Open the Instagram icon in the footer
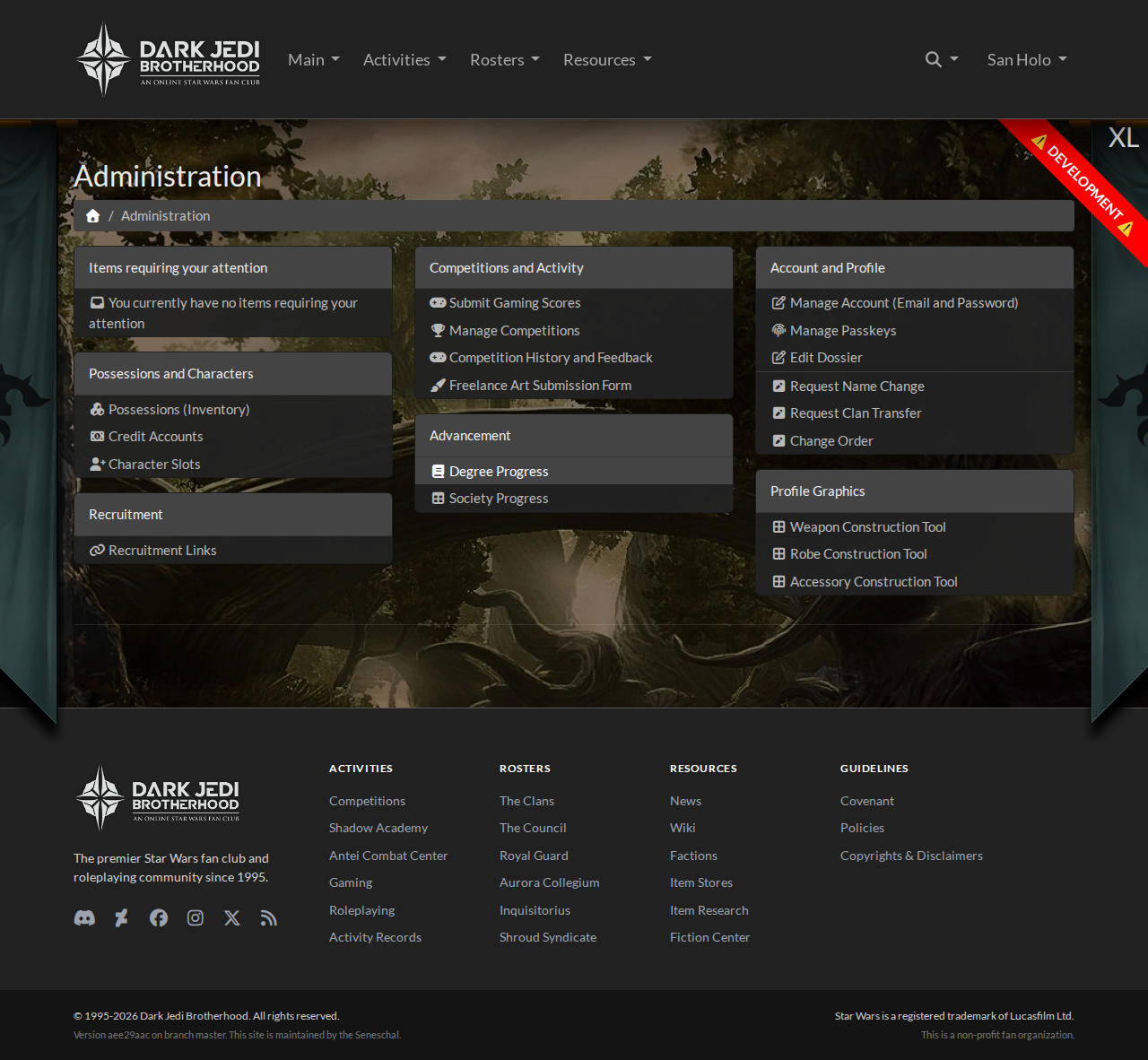This screenshot has width=1148, height=1060. 196,917
